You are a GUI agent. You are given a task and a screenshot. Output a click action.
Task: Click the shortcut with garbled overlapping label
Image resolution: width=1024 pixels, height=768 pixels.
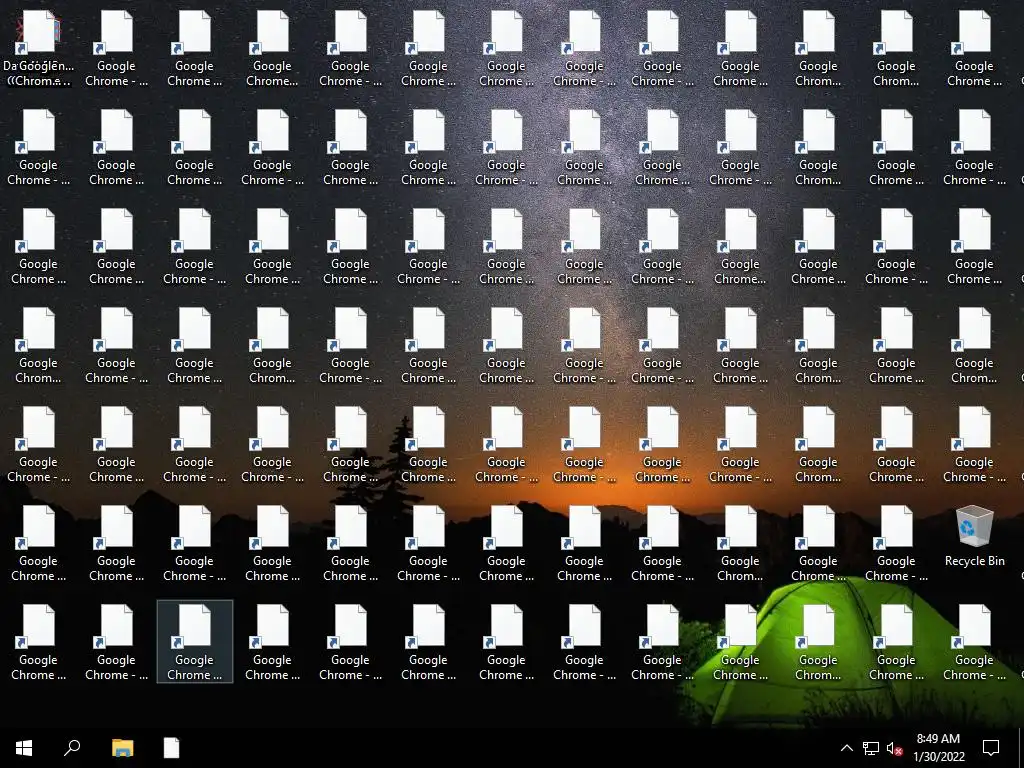click(39, 48)
